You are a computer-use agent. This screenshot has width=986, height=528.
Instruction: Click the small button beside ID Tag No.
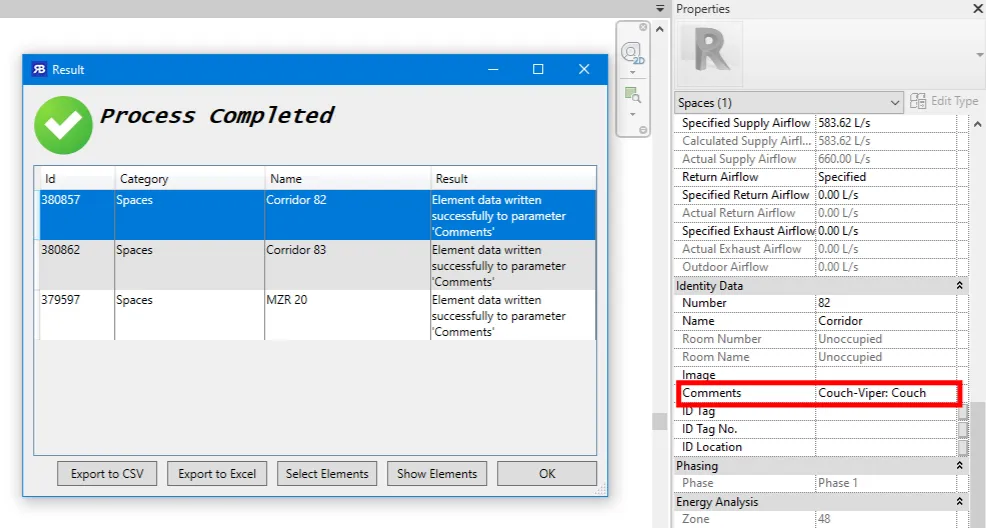pos(963,429)
